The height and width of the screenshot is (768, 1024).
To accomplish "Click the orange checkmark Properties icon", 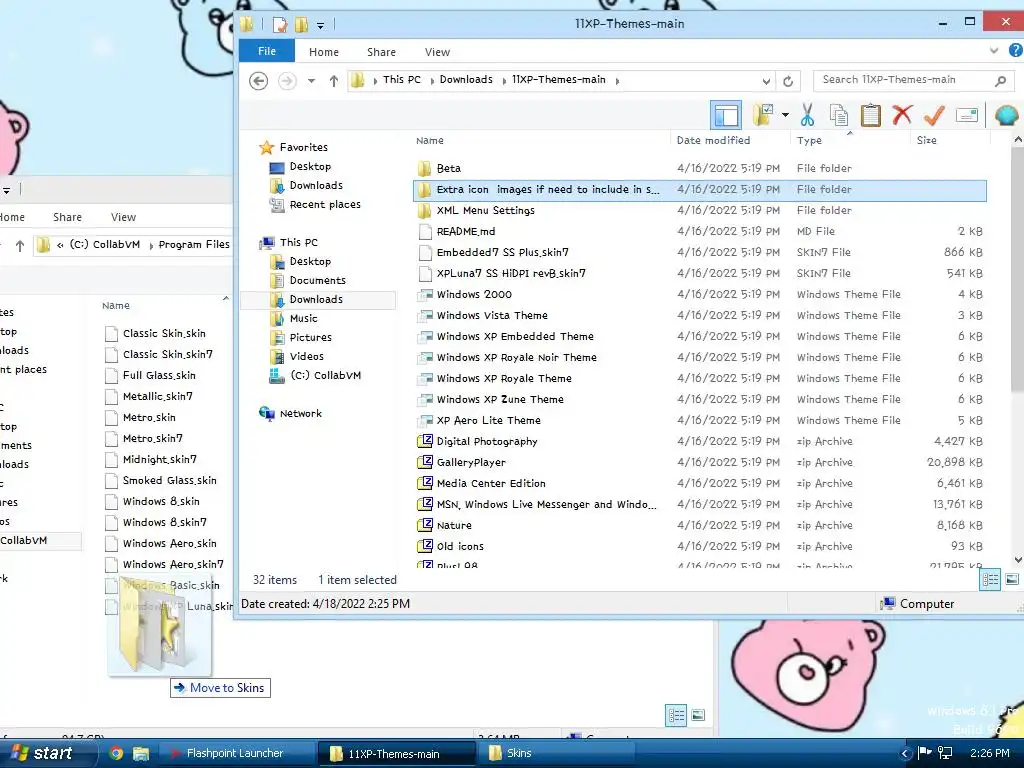I will [x=934, y=116].
